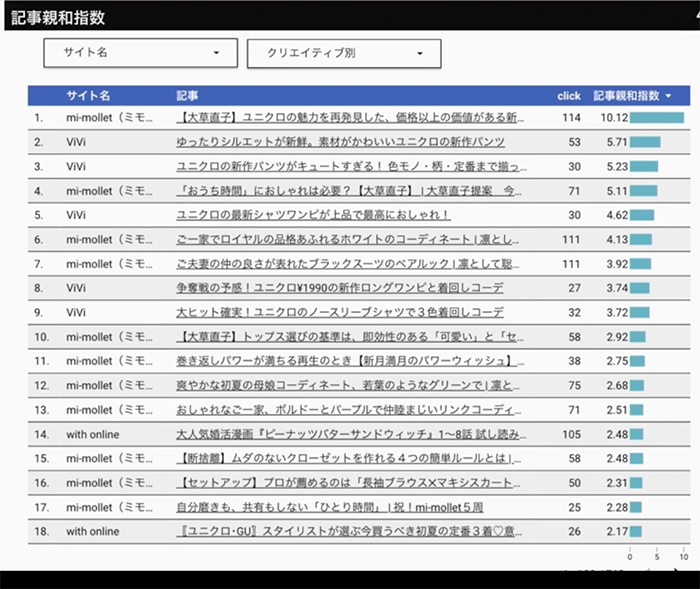Select click value 27 in row 8

(x=575, y=288)
